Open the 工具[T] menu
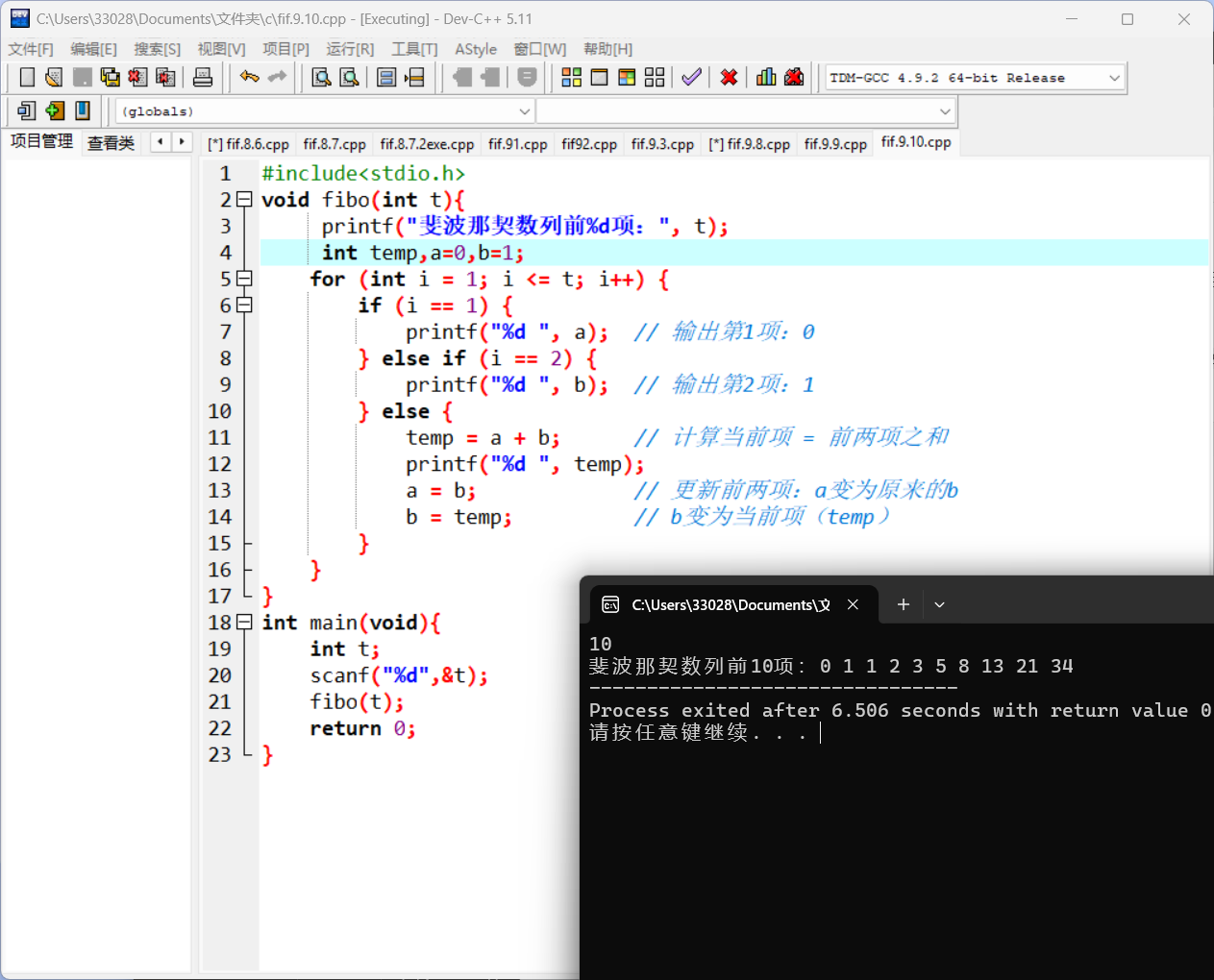The image size is (1214, 980). click(414, 49)
